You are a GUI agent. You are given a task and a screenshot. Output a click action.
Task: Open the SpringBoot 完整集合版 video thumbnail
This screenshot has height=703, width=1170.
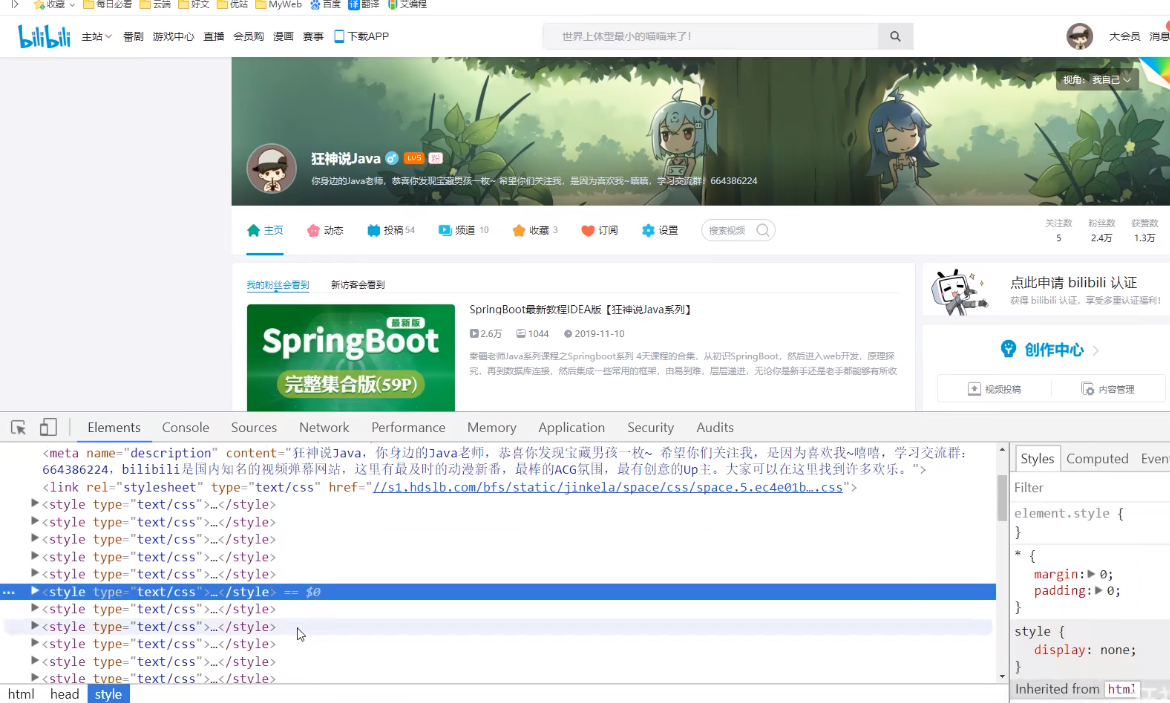351,357
